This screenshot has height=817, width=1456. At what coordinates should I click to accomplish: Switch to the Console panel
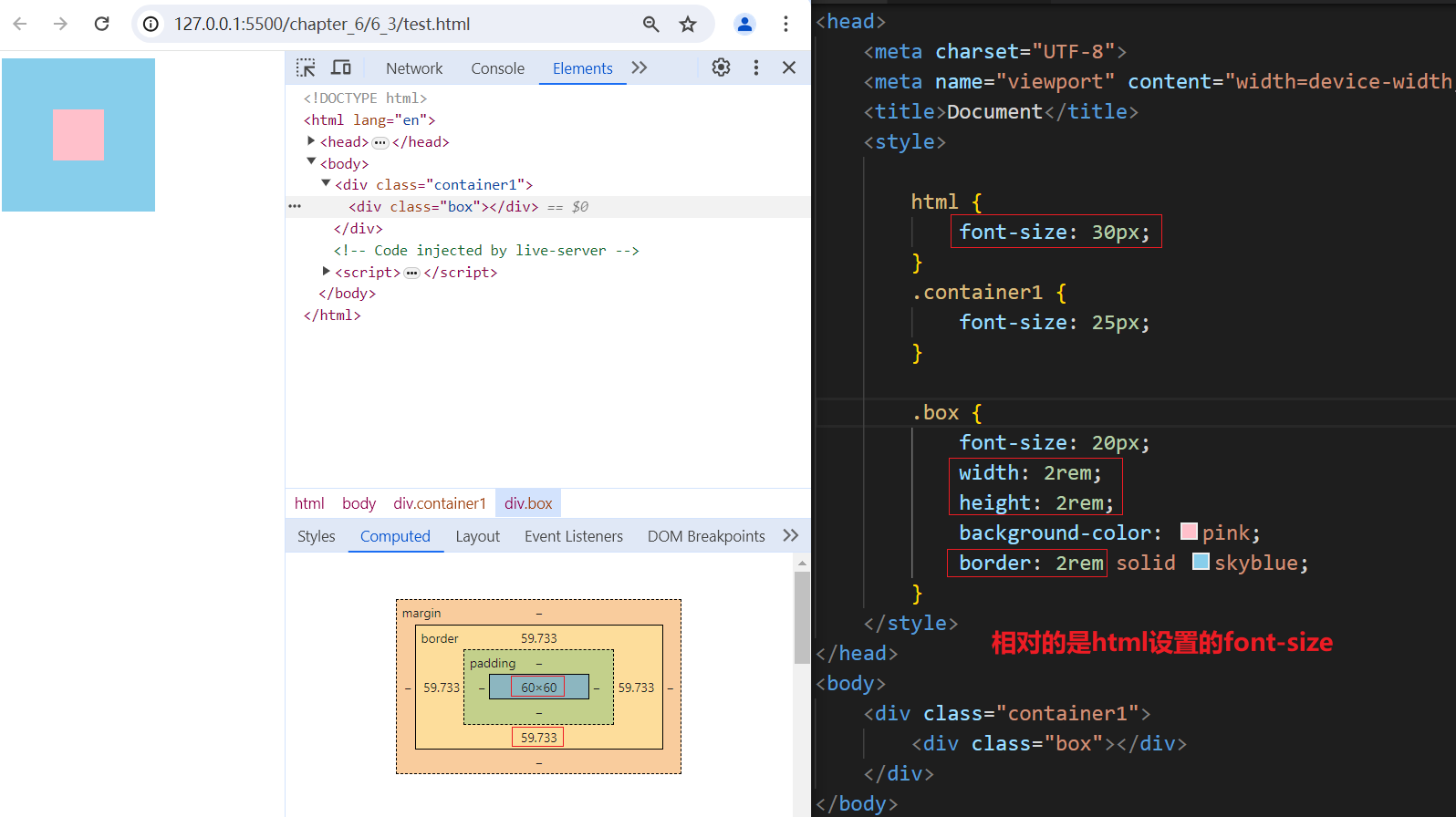point(497,68)
